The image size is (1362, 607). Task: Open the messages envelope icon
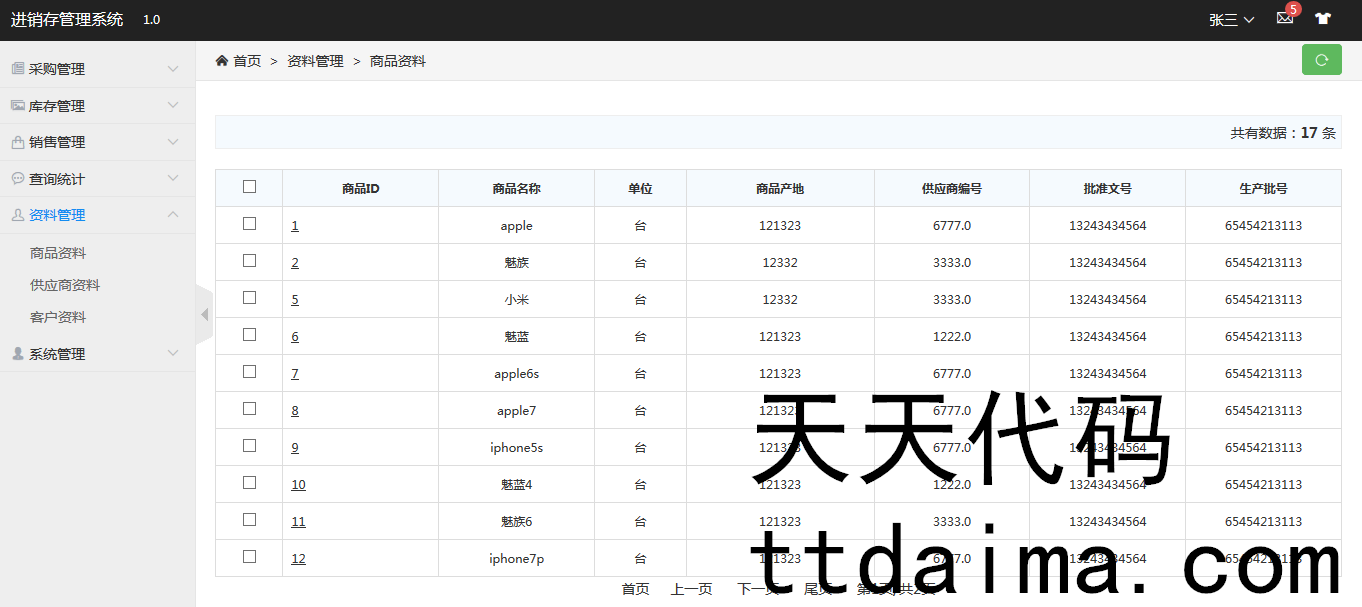[x=1285, y=19]
